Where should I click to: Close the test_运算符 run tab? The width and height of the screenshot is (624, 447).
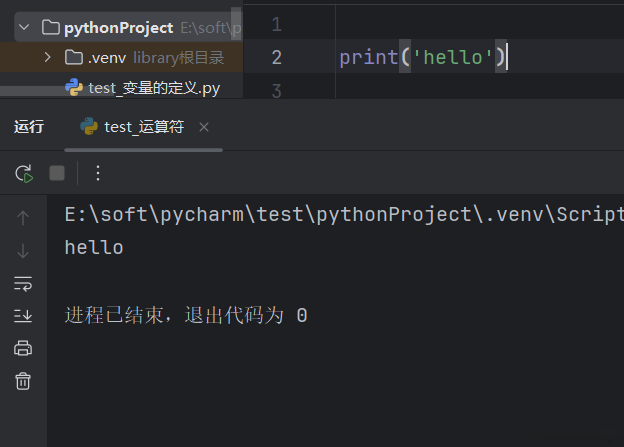pos(204,127)
